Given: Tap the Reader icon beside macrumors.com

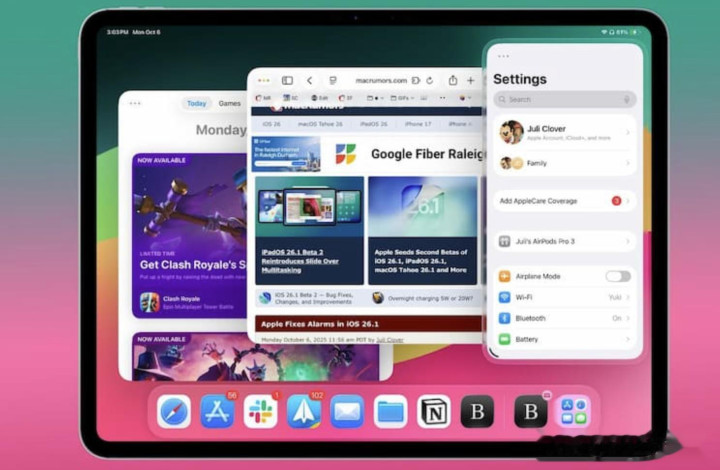Looking at the screenshot, I should pos(416,81).
